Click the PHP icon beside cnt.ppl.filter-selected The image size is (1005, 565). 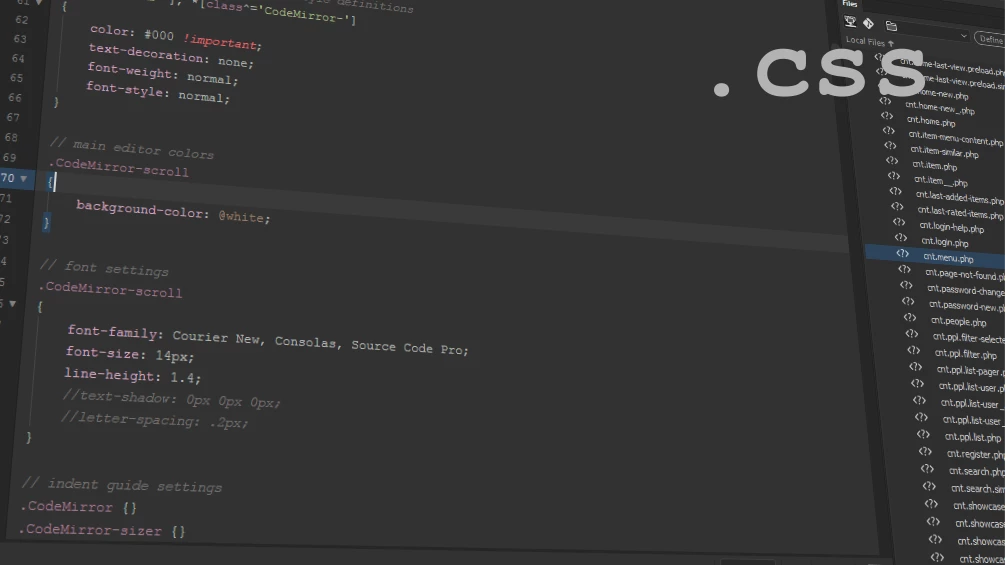coord(912,334)
